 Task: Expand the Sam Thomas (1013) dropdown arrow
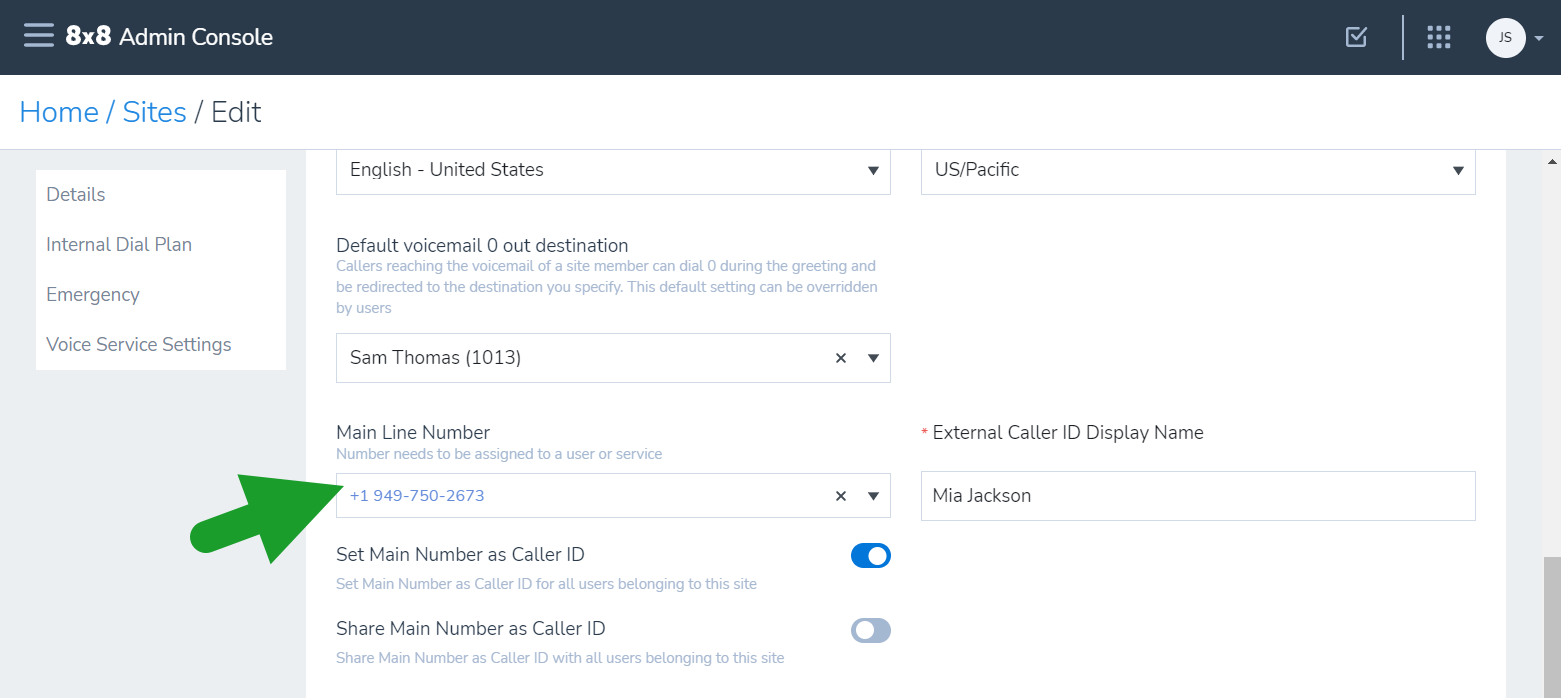click(873, 358)
